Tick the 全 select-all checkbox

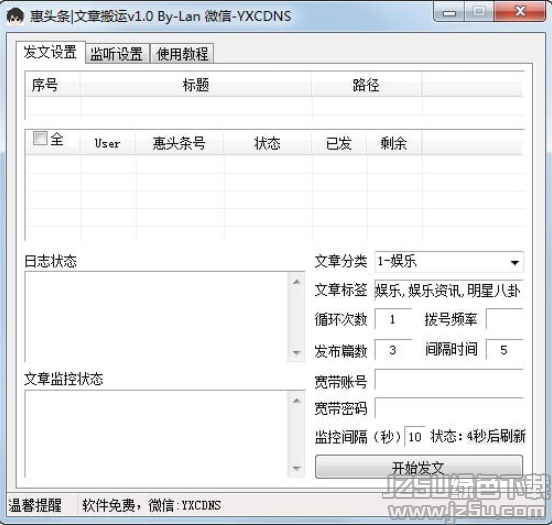tap(40, 138)
